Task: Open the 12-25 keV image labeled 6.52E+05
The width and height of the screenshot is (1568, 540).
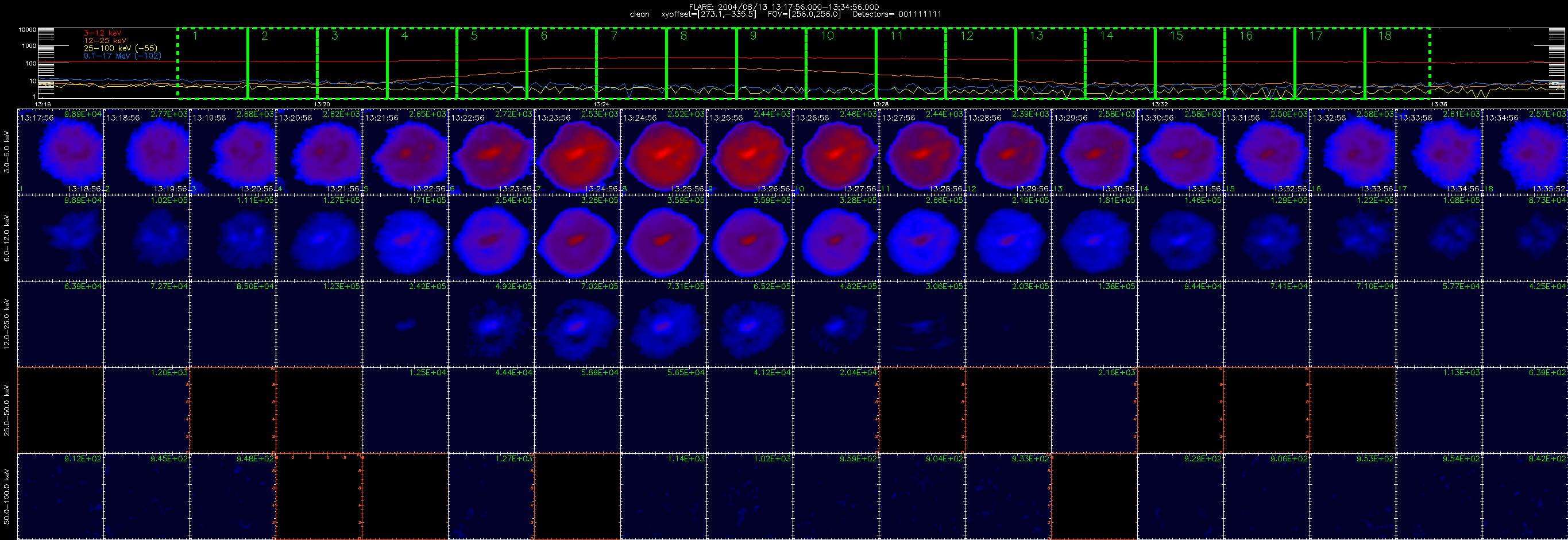Action: point(751,324)
